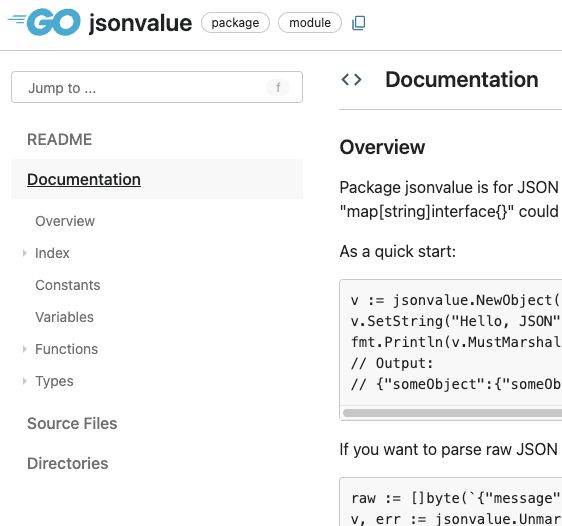Viewport: 562px width, 526px height.
Task: Jump to Constants section
Action: (x=68, y=285)
